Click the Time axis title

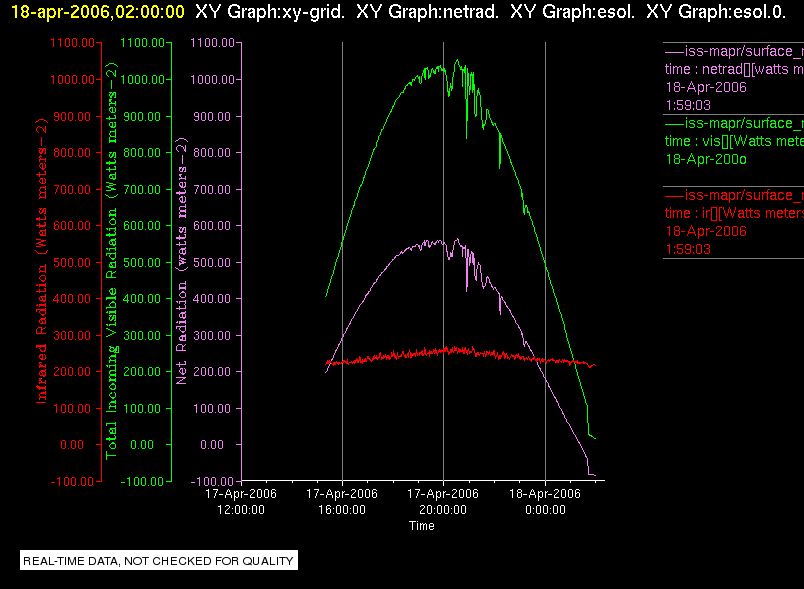(421, 526)
